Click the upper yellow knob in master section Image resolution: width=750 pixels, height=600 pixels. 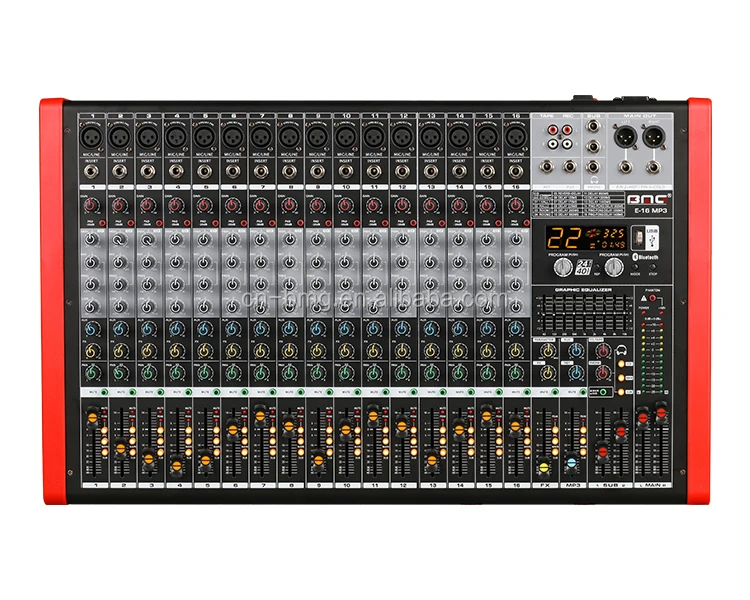tap(548, 351)
